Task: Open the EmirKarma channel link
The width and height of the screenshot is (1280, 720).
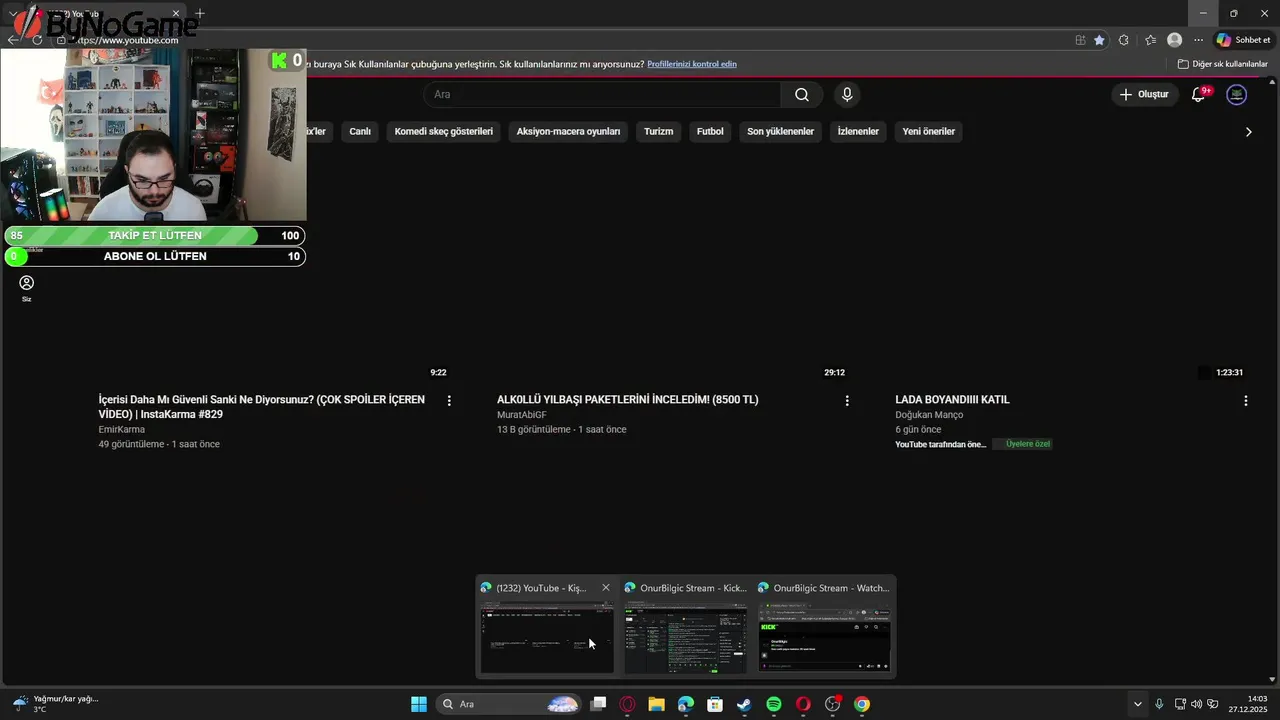Action: 121,430
